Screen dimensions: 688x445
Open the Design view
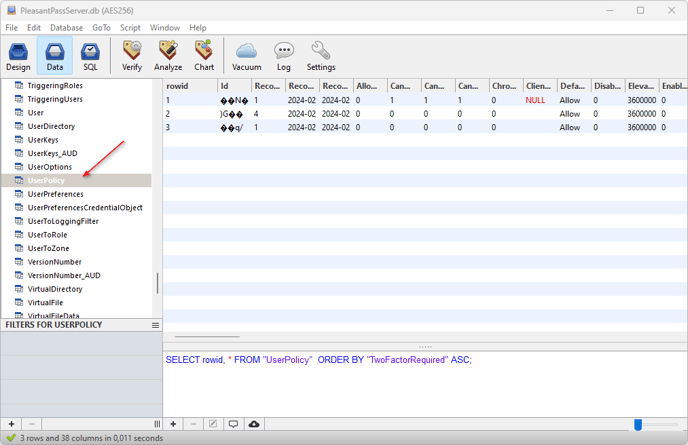tap(18, 56)
